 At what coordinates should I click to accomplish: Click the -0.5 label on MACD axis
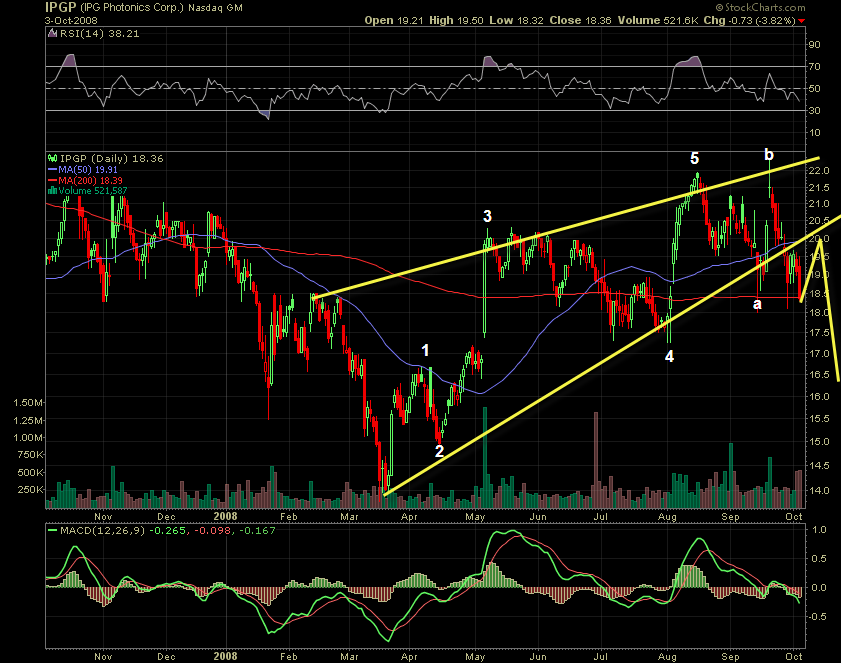pos(817,617)
